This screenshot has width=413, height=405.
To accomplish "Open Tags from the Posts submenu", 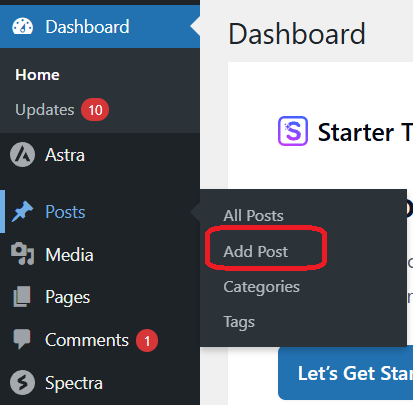I will click(x=239, y=322).
